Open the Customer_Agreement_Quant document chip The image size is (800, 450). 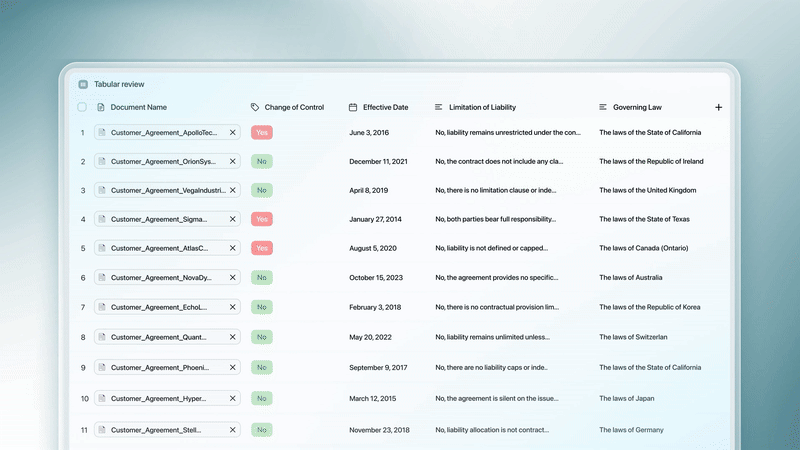(160, 337)
